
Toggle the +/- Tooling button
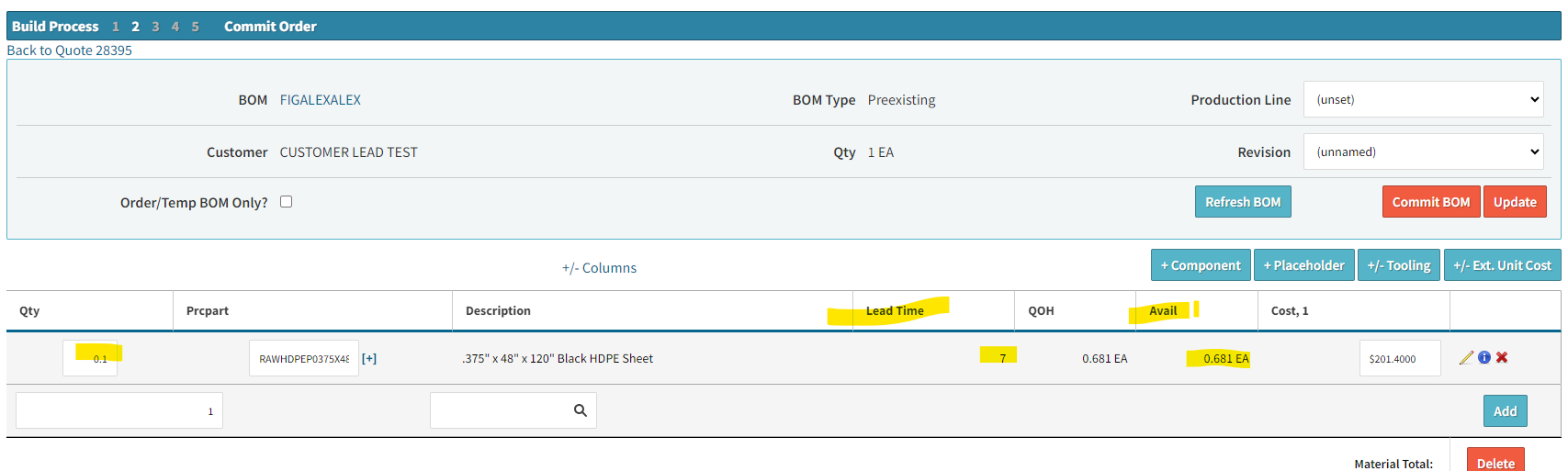tap(1398, 265)
